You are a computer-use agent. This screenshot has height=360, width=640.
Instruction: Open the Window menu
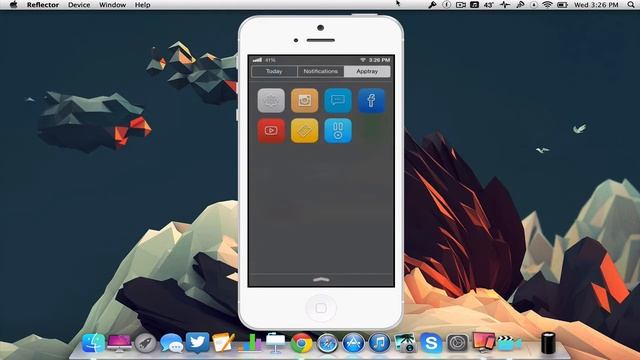coord(113,5)
